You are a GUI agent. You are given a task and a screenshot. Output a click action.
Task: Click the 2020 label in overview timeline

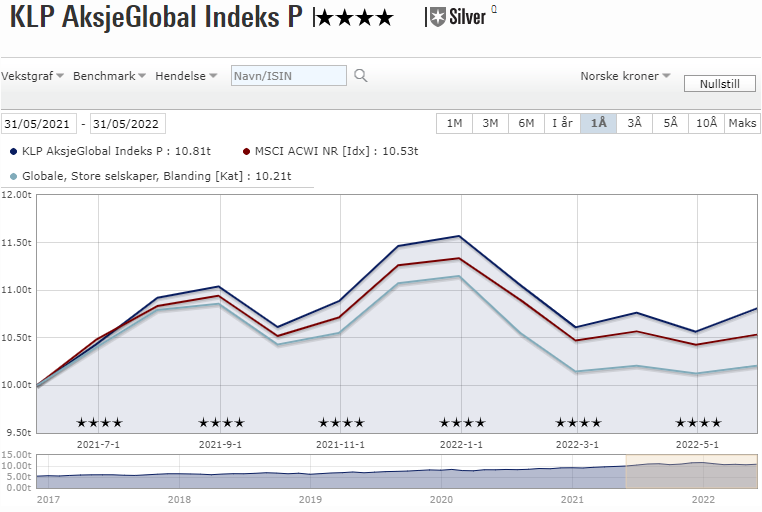pyautogui.click(x=441, y=499)
